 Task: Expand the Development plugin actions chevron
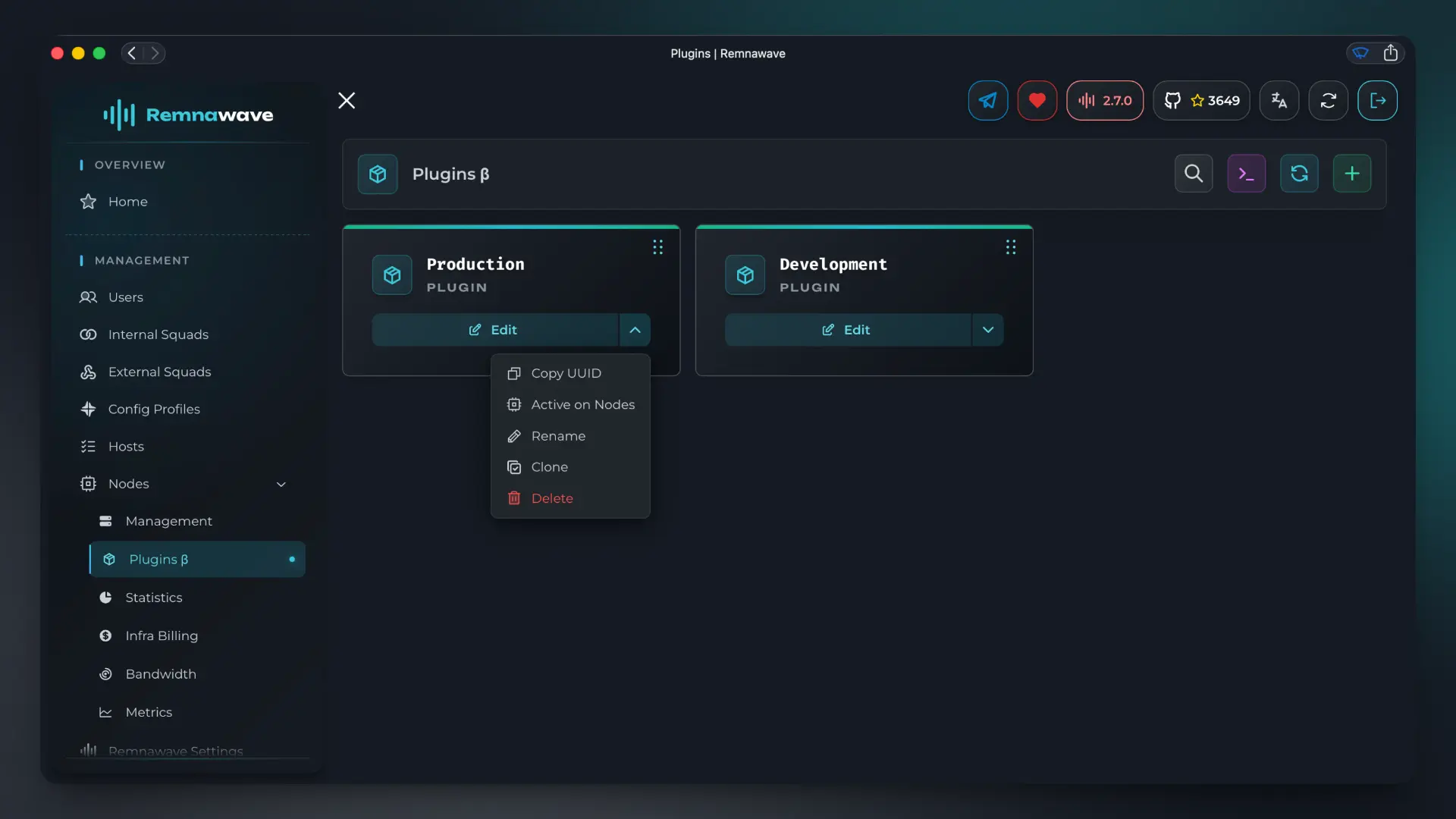click(987, 330)
